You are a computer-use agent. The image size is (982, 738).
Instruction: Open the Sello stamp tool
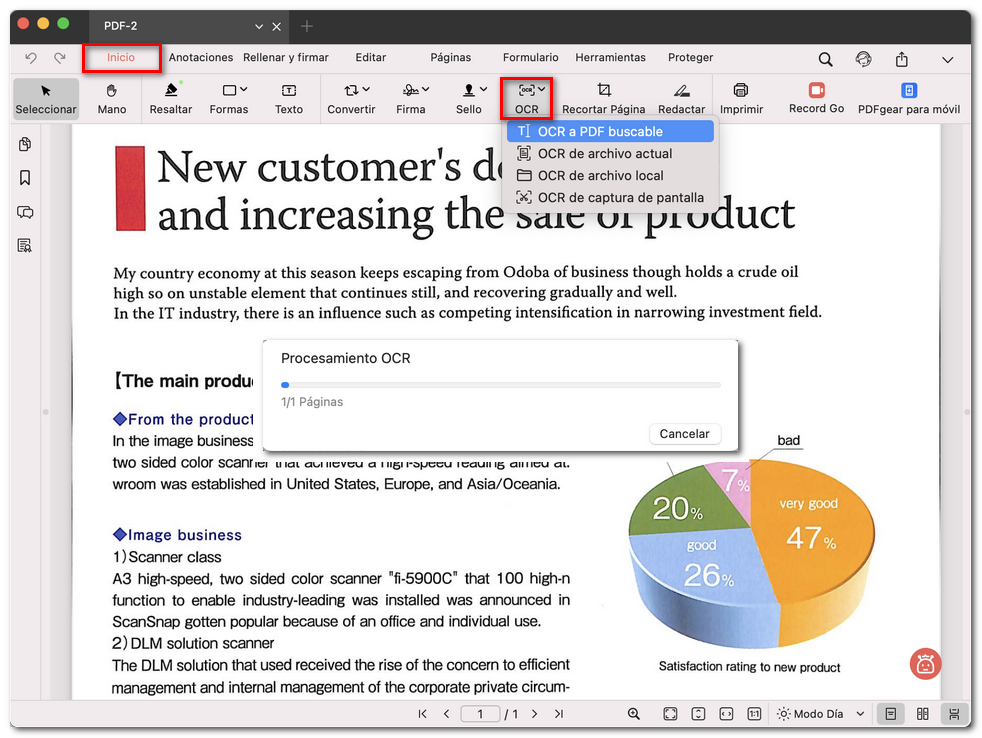[469, 98]
